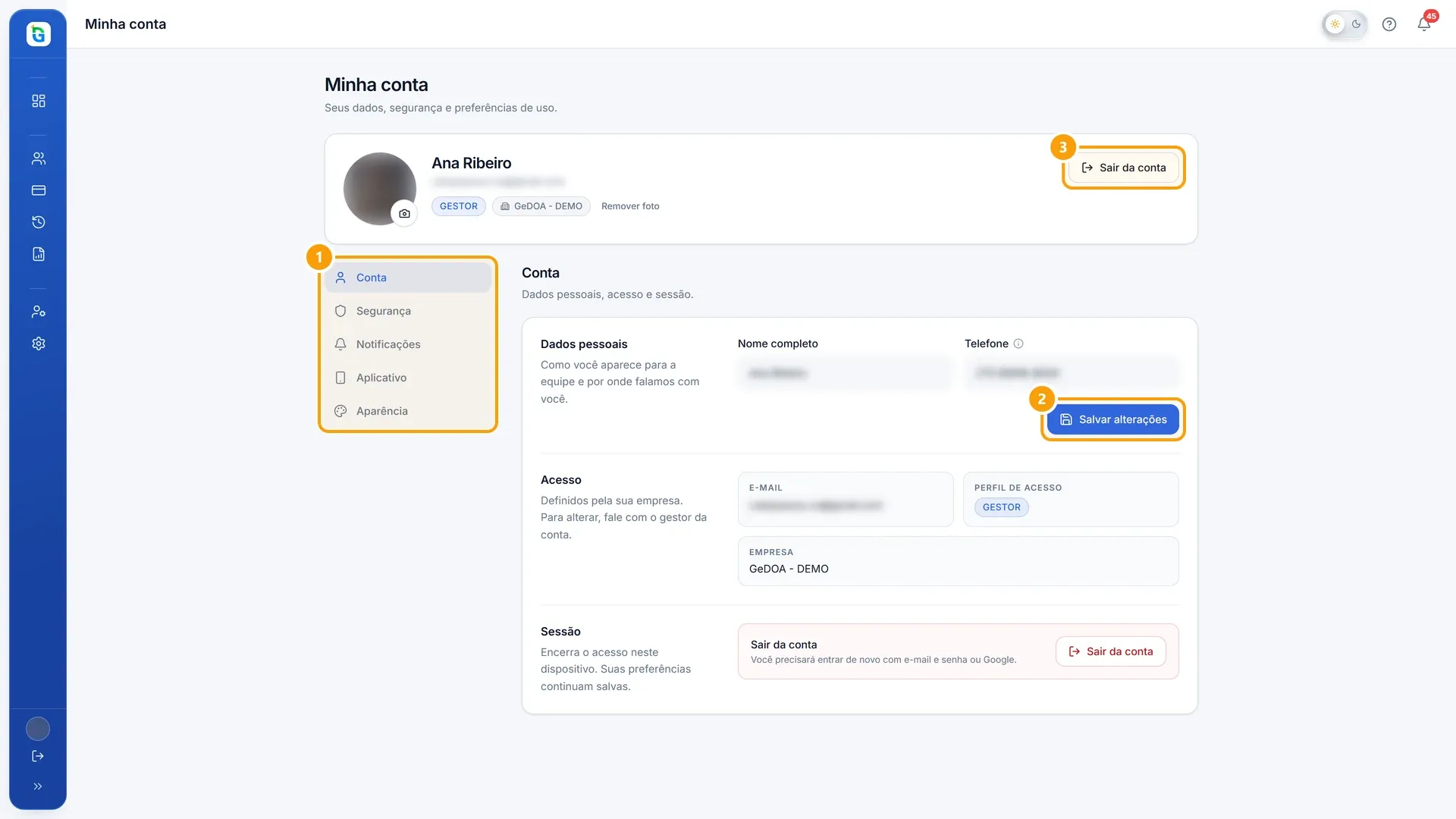Click the Telefone input field
The image size is (1456, 819).
[1072, 373]
